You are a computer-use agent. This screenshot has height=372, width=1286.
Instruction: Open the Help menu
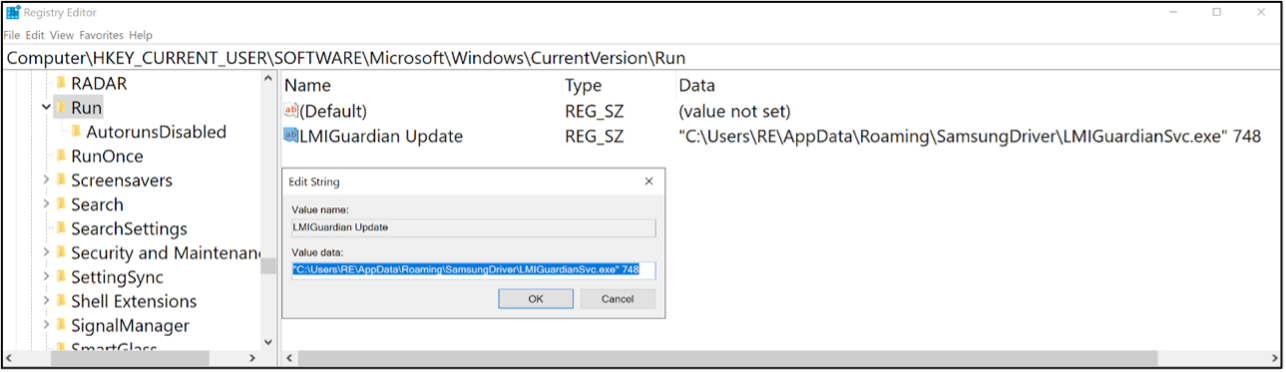point(141,35)
